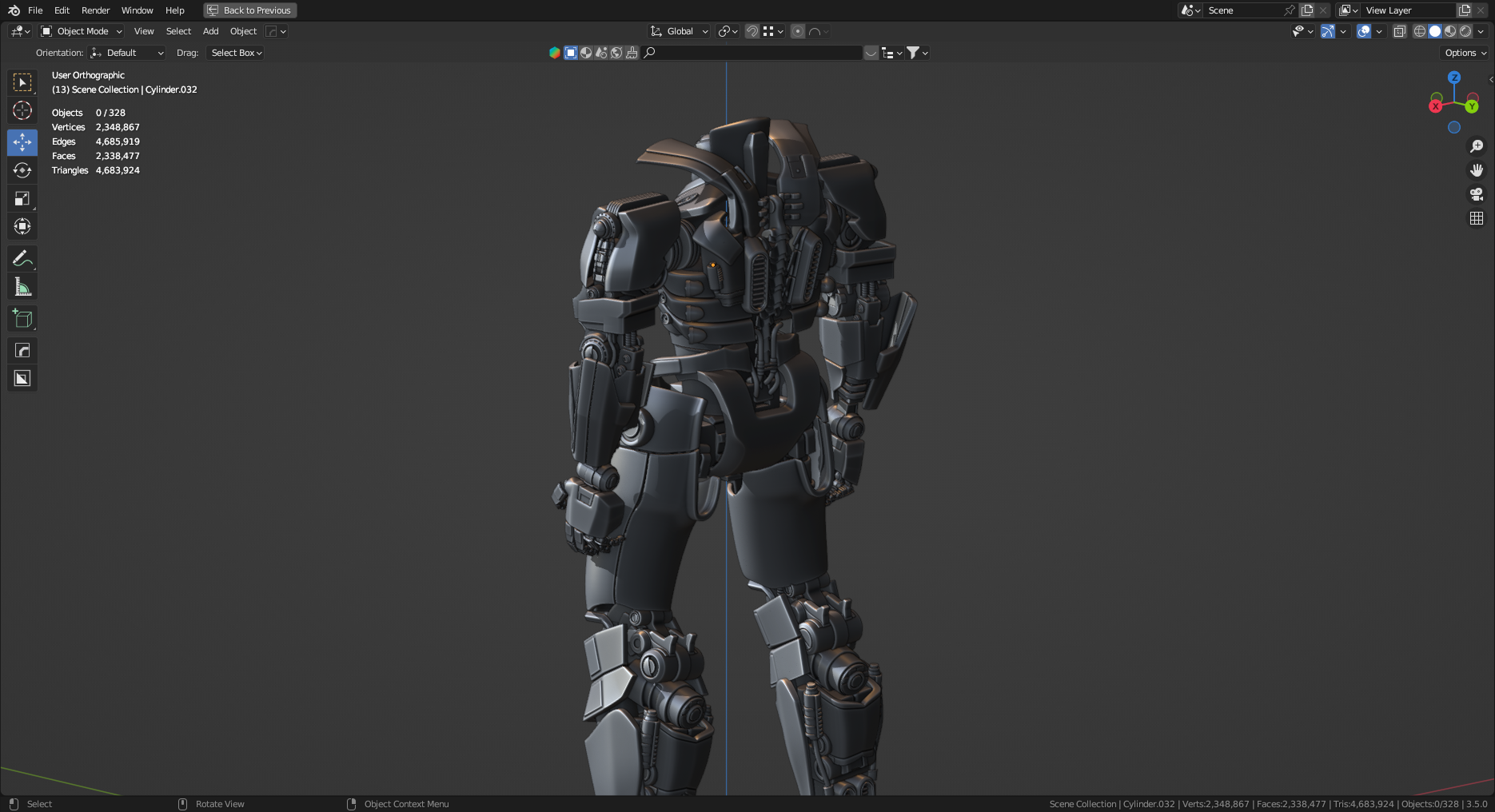Activate the 3D Cursor tool
This screenshot has height=812, width=1495.
[22, 110]
